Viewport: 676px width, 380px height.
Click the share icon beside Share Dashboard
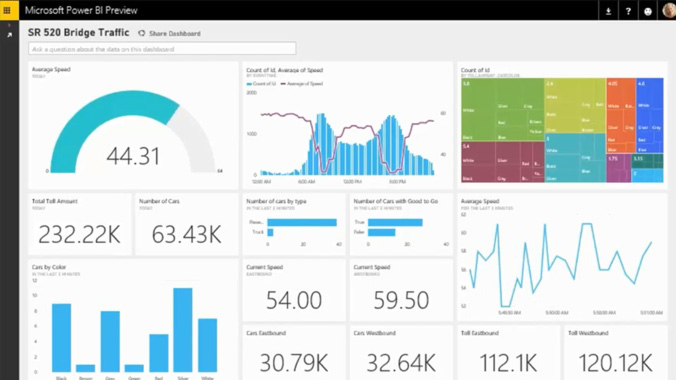coord(141,33)
